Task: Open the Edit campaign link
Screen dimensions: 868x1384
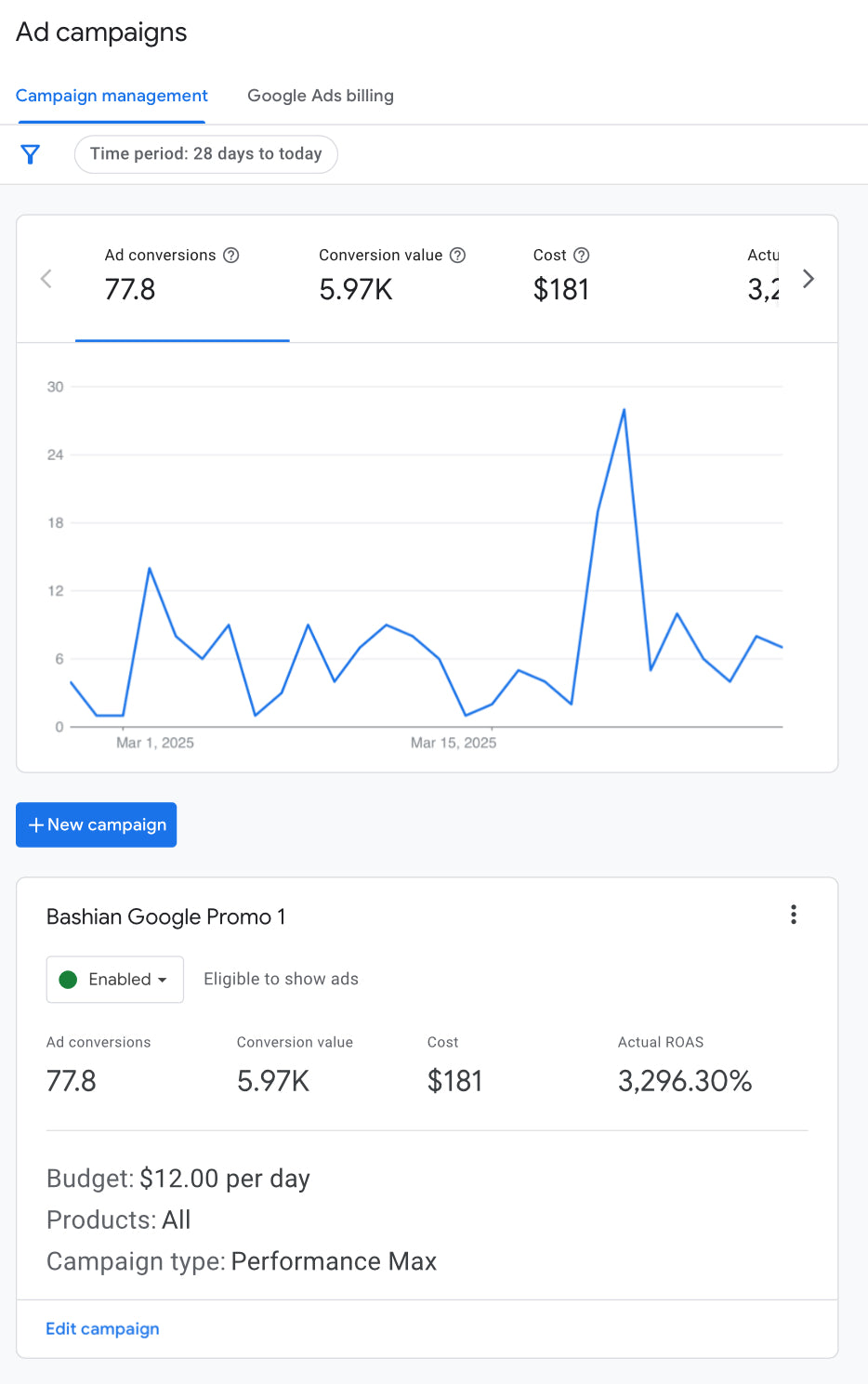Action: 102,1328
